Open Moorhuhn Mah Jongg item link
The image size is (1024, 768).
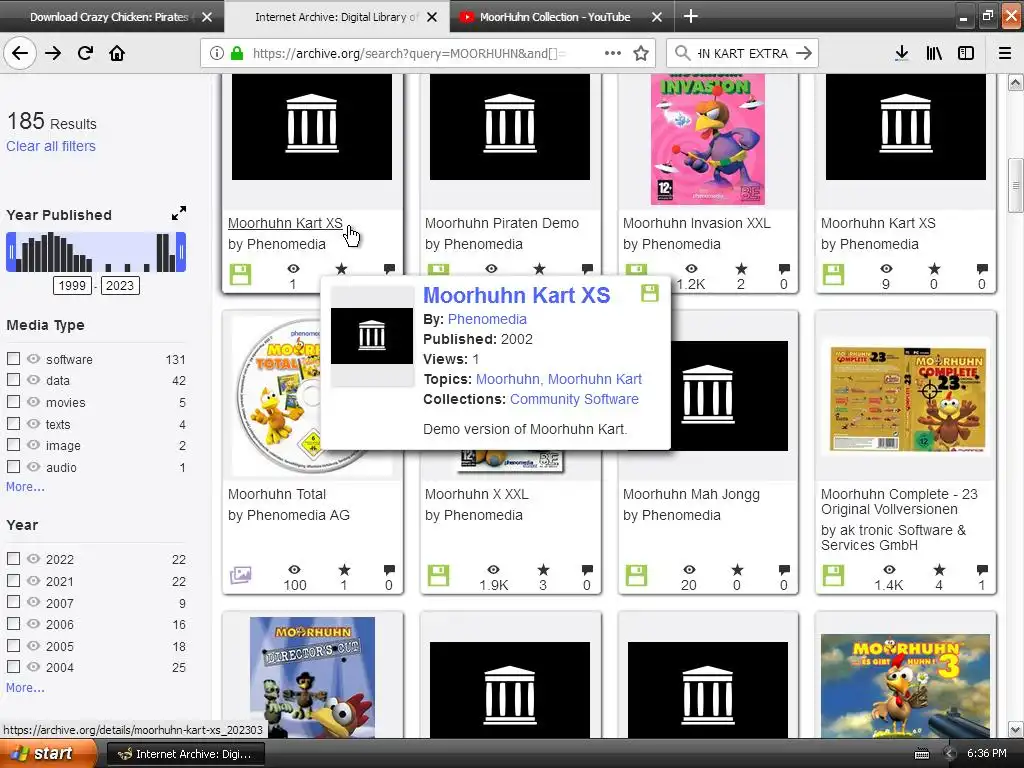(691, 494)
